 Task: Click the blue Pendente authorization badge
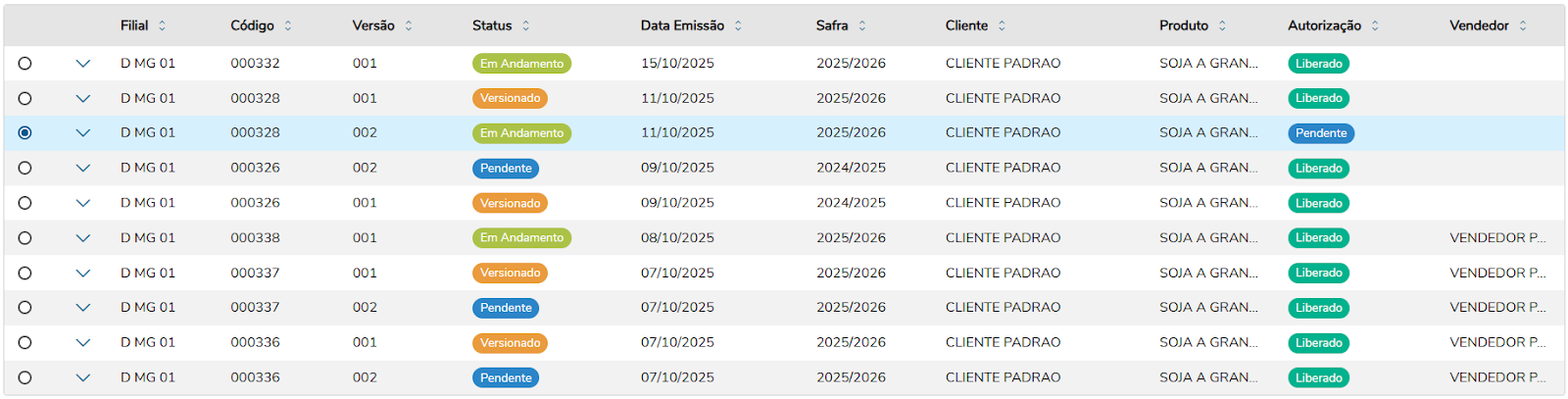tap(1320, 133)
